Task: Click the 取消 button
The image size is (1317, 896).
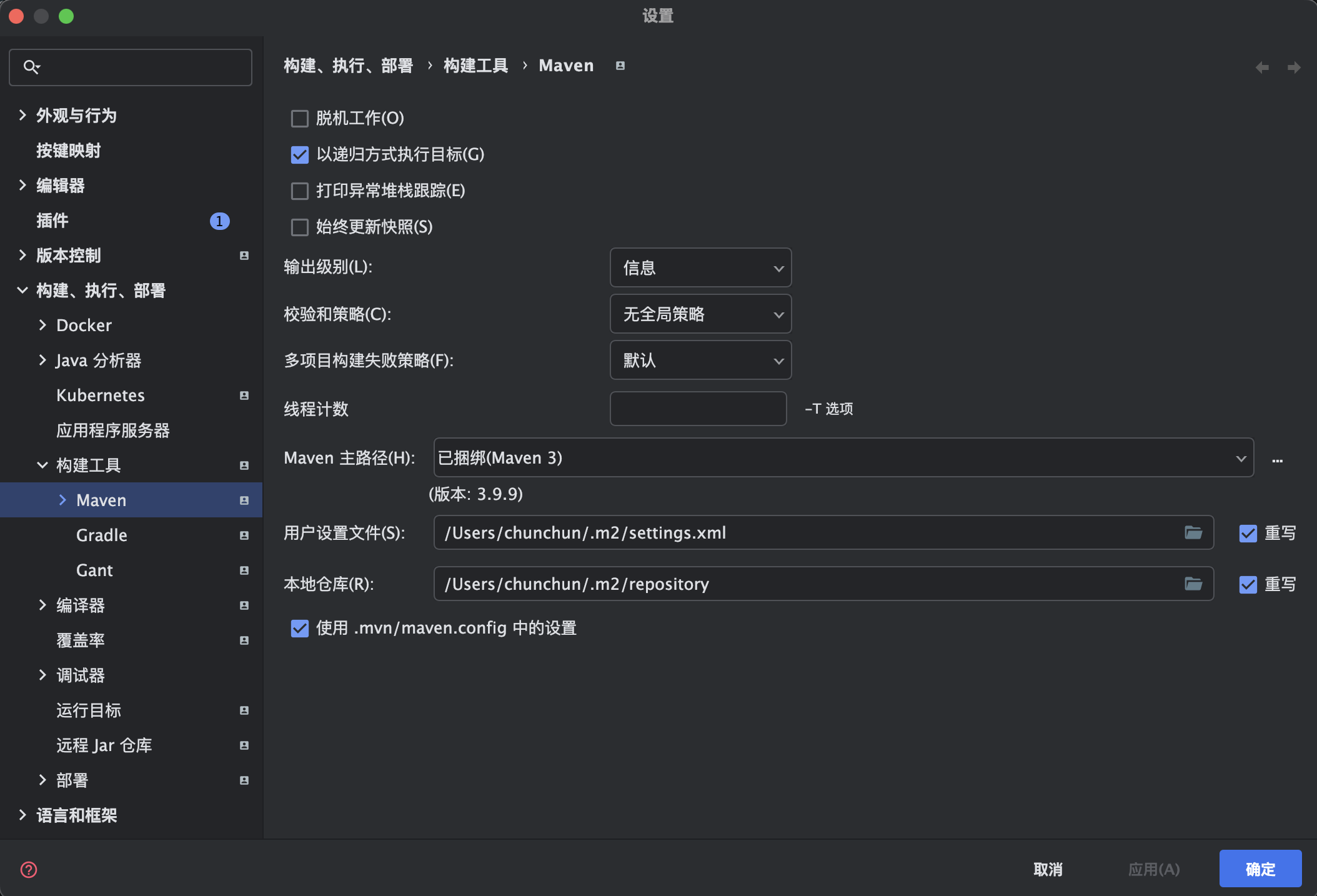Action: [1048, 869]
